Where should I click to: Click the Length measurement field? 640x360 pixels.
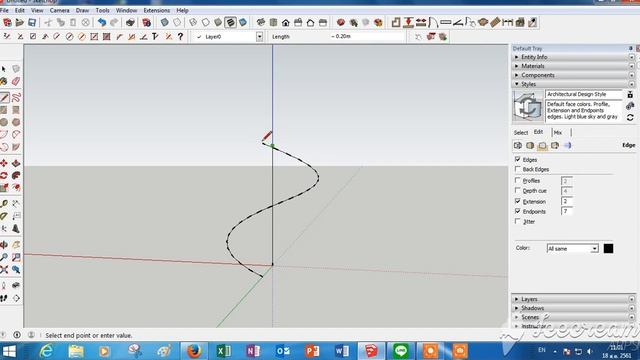click(367, 36)
